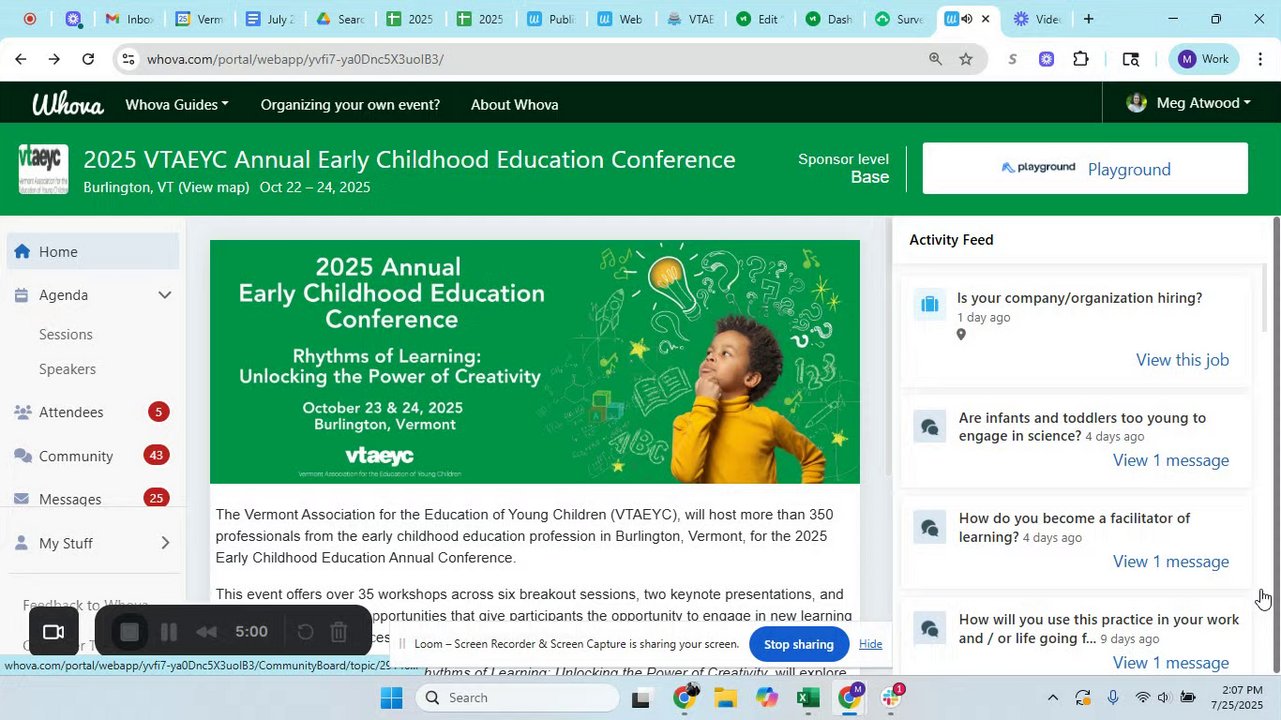
Task: Pause the Loom recording
Action: click(169, 632)
